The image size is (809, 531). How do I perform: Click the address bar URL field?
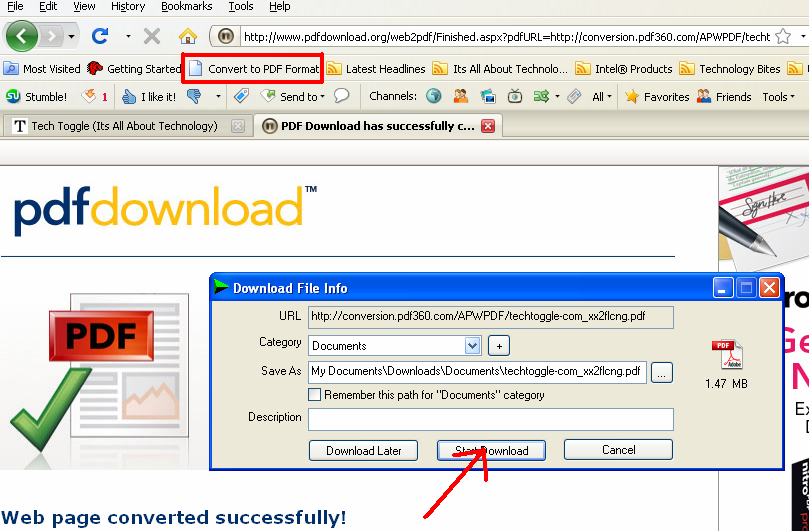pos(507,37)
